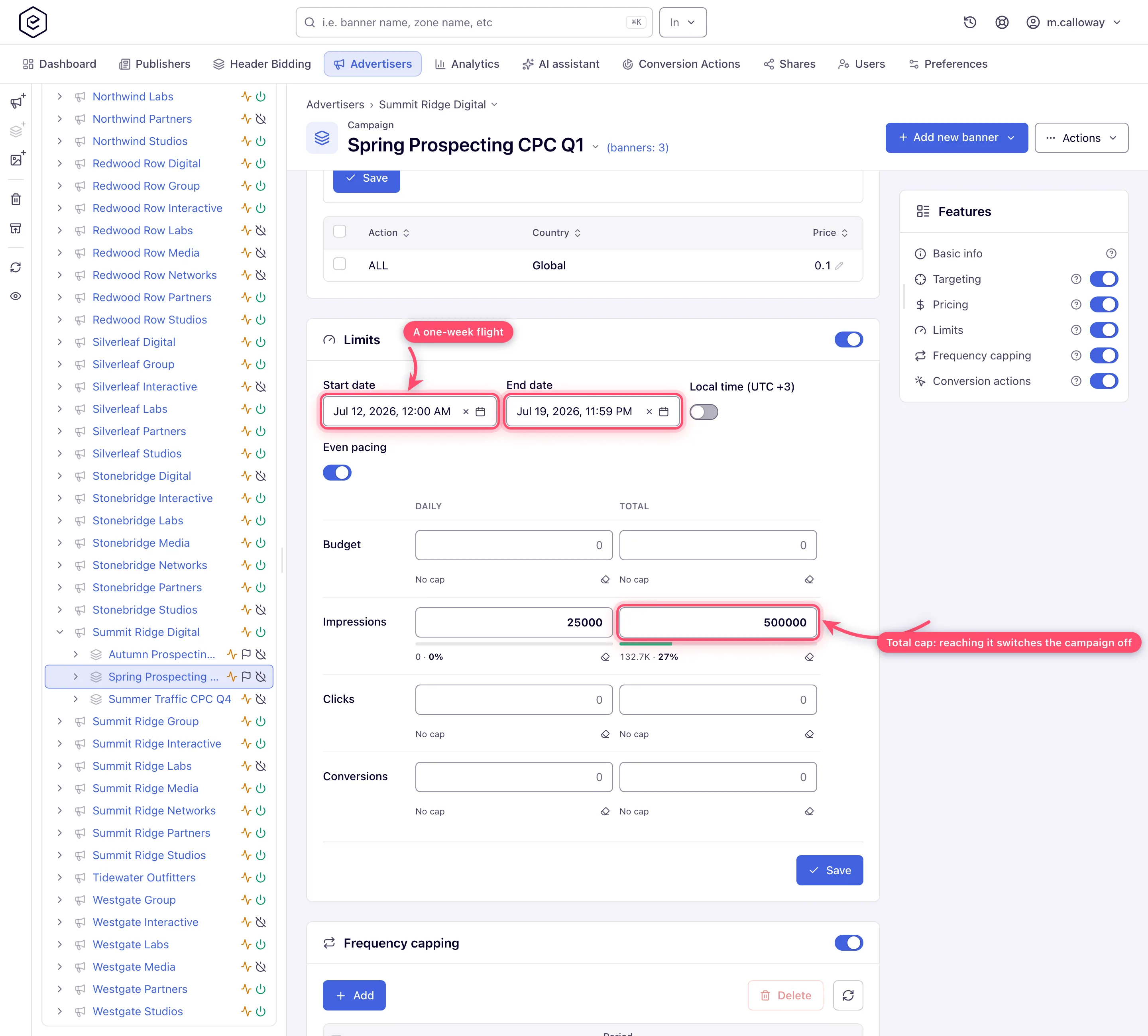Open the trash sidebar icon
The height and width of the screenshot is (1036, 1148).
[16, 199]
